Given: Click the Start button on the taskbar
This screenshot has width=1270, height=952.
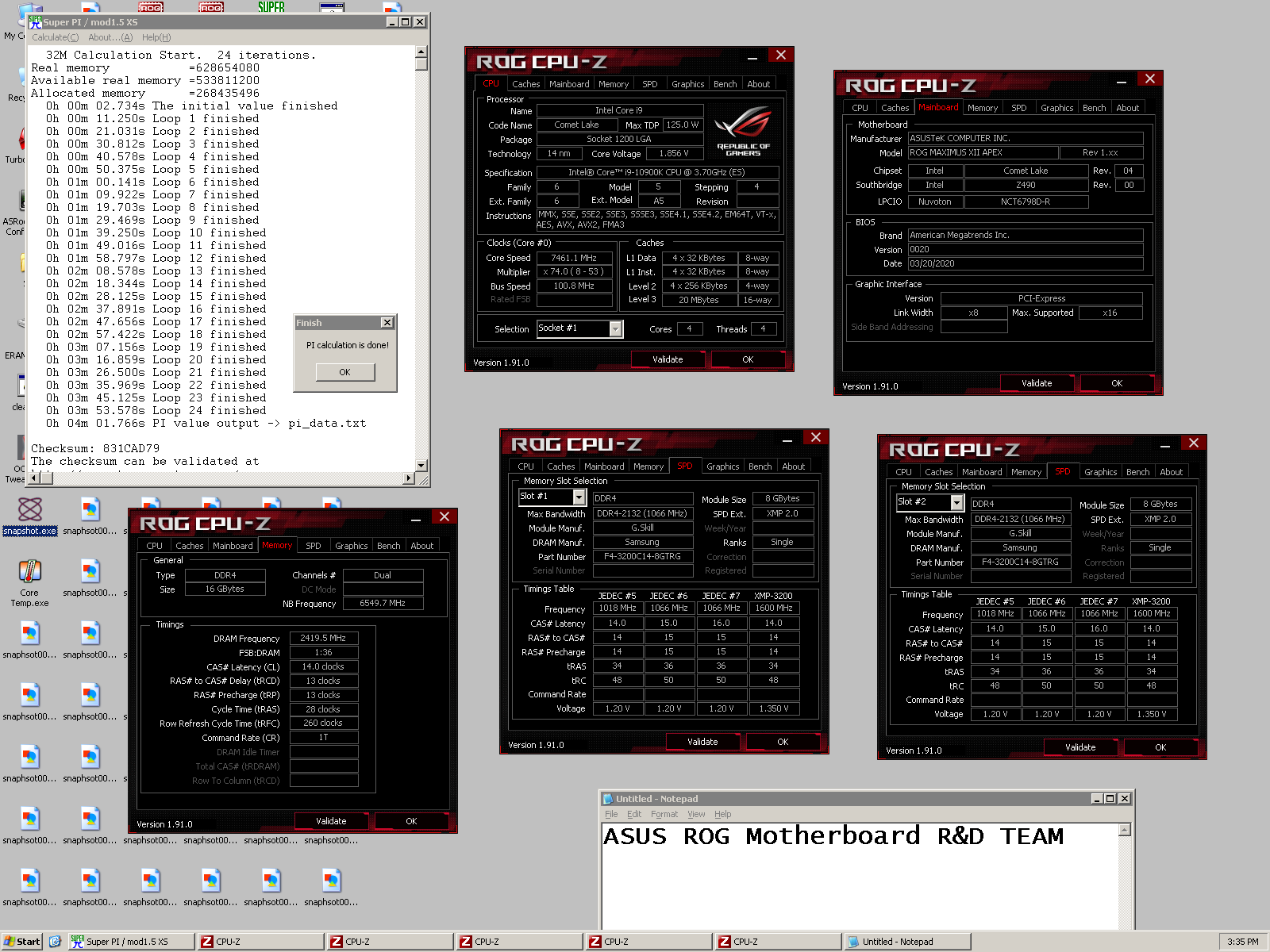Looking at the screenshot, I should (x=21, y=942).
